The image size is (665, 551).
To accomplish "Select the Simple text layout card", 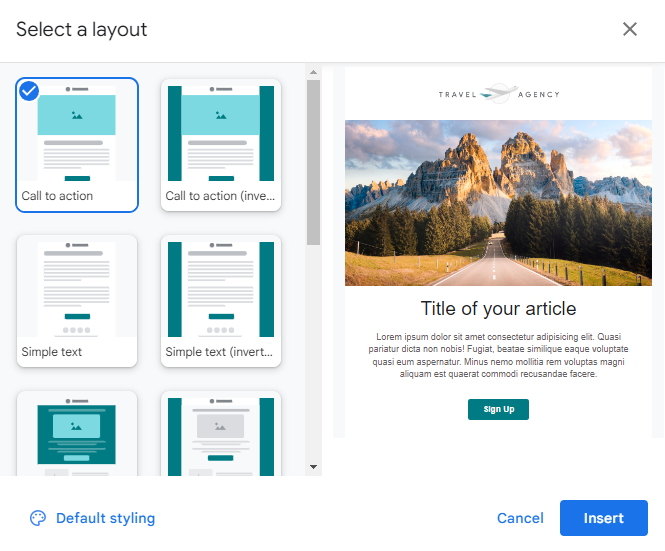I will (77, 301).
